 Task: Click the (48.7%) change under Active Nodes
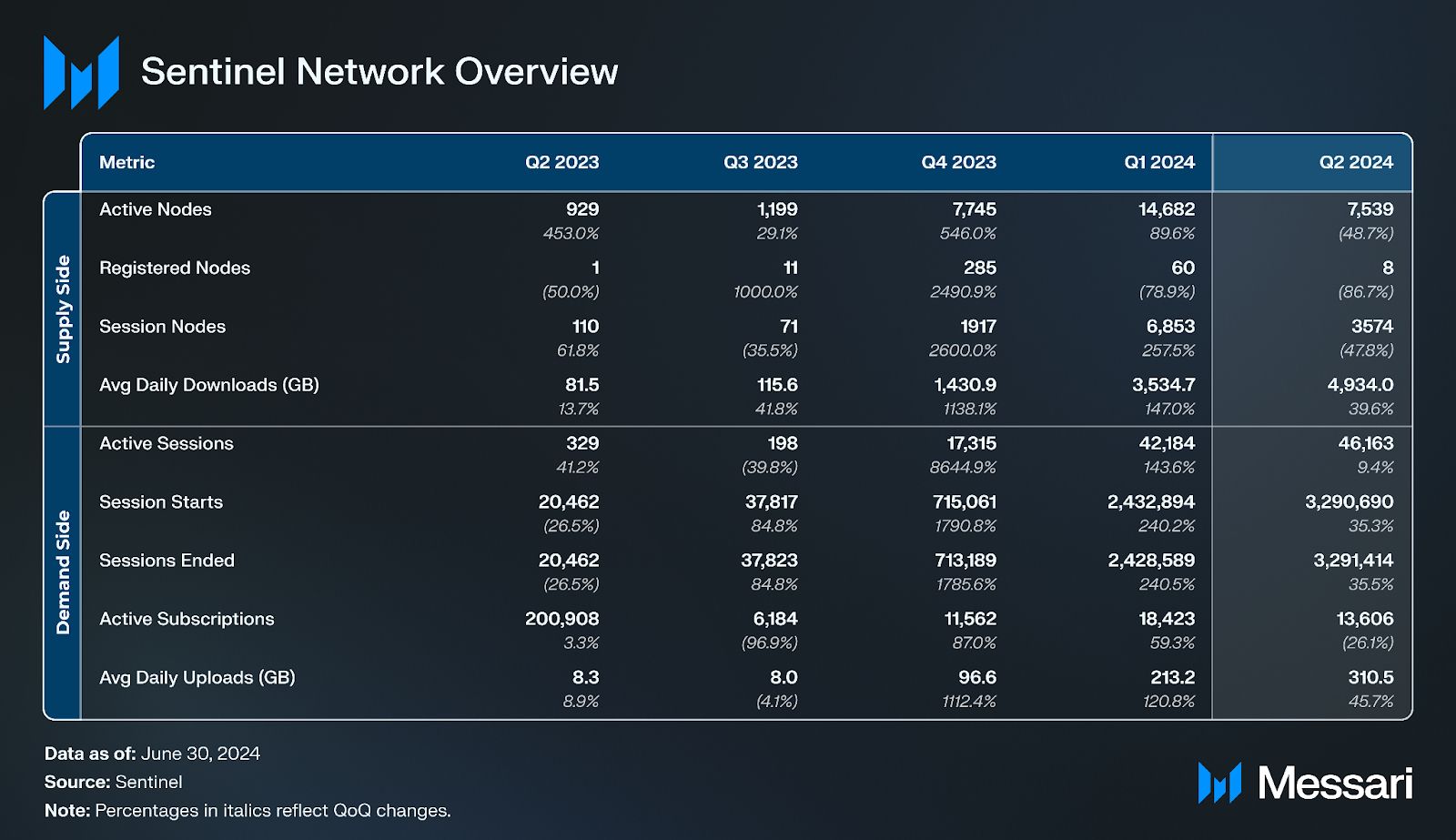point(1366,233)
